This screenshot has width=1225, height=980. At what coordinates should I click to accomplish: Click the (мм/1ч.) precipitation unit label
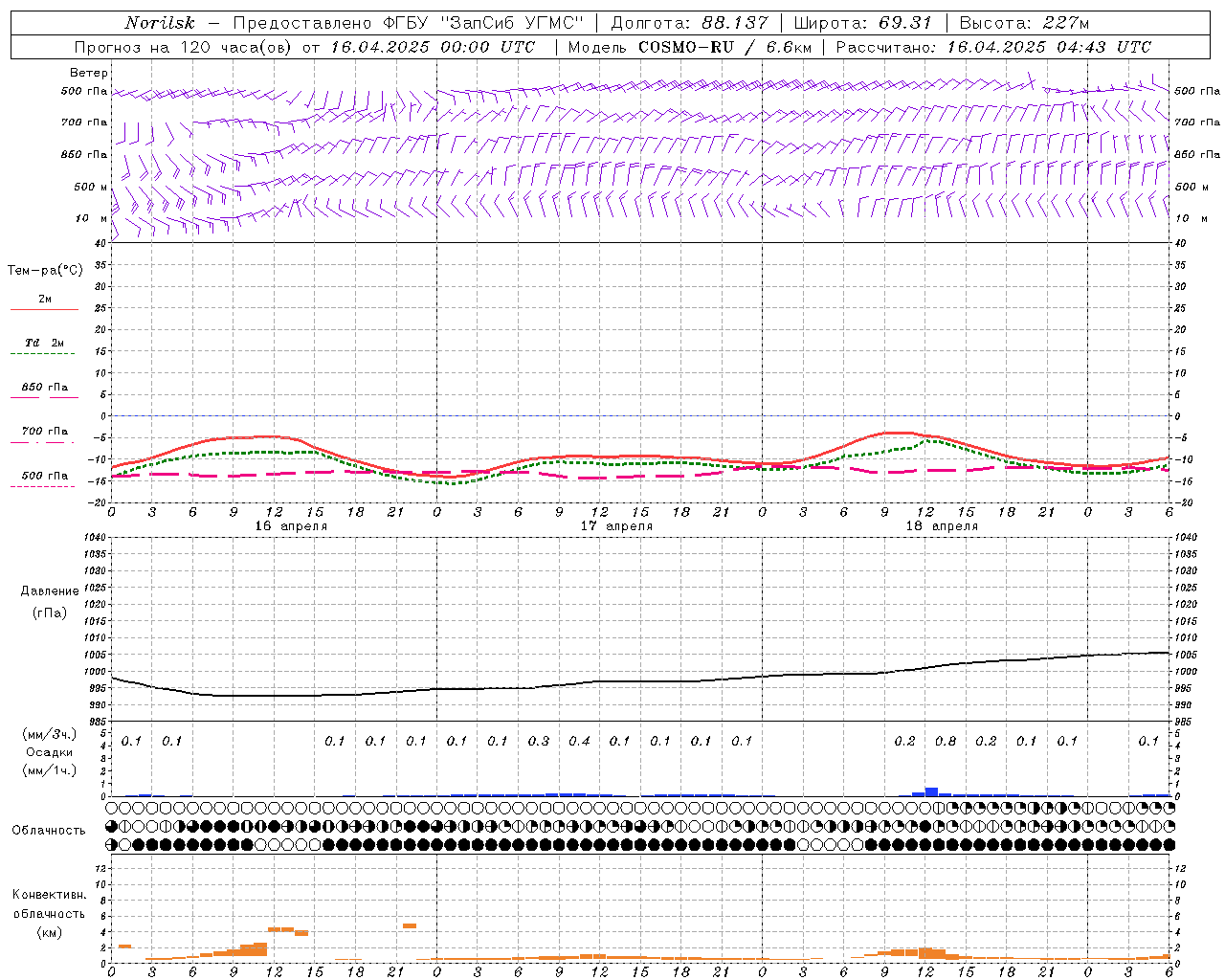[49, 770]
